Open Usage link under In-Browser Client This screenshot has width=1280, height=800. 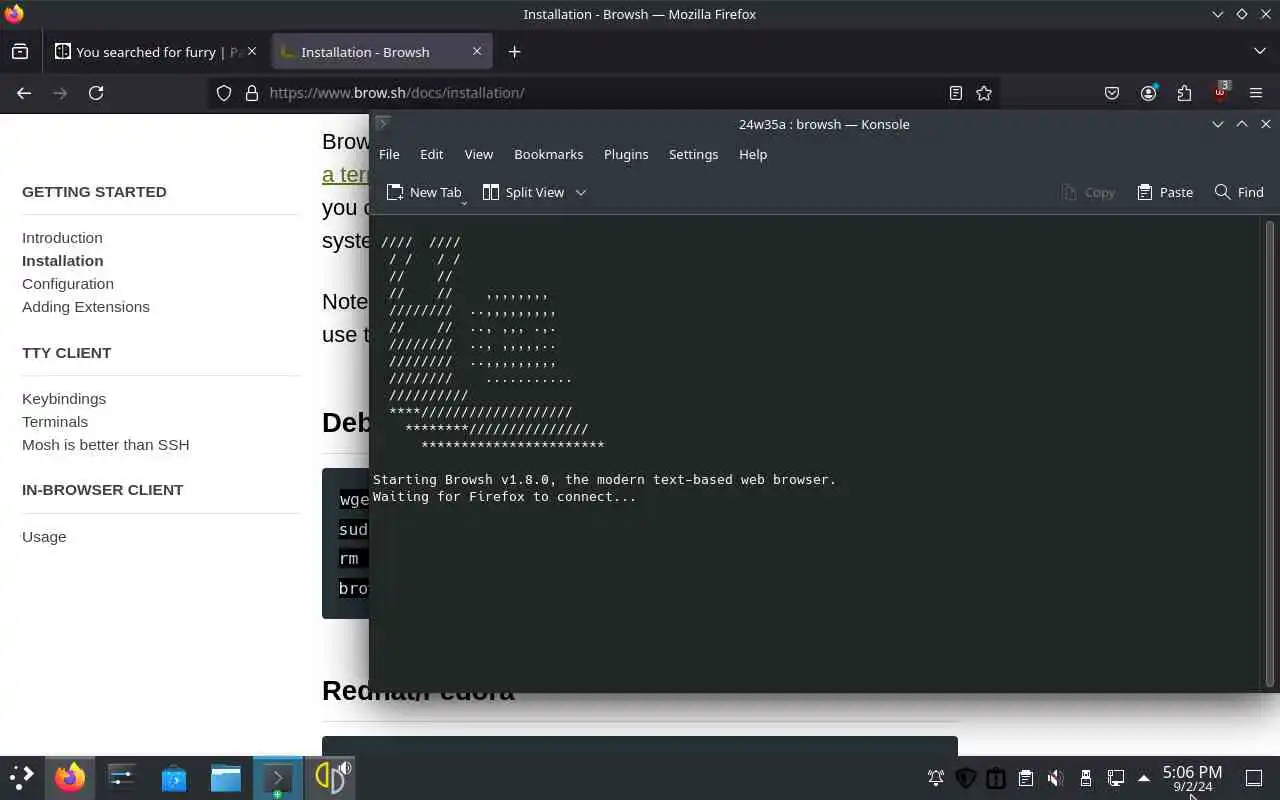click(44, 537)
